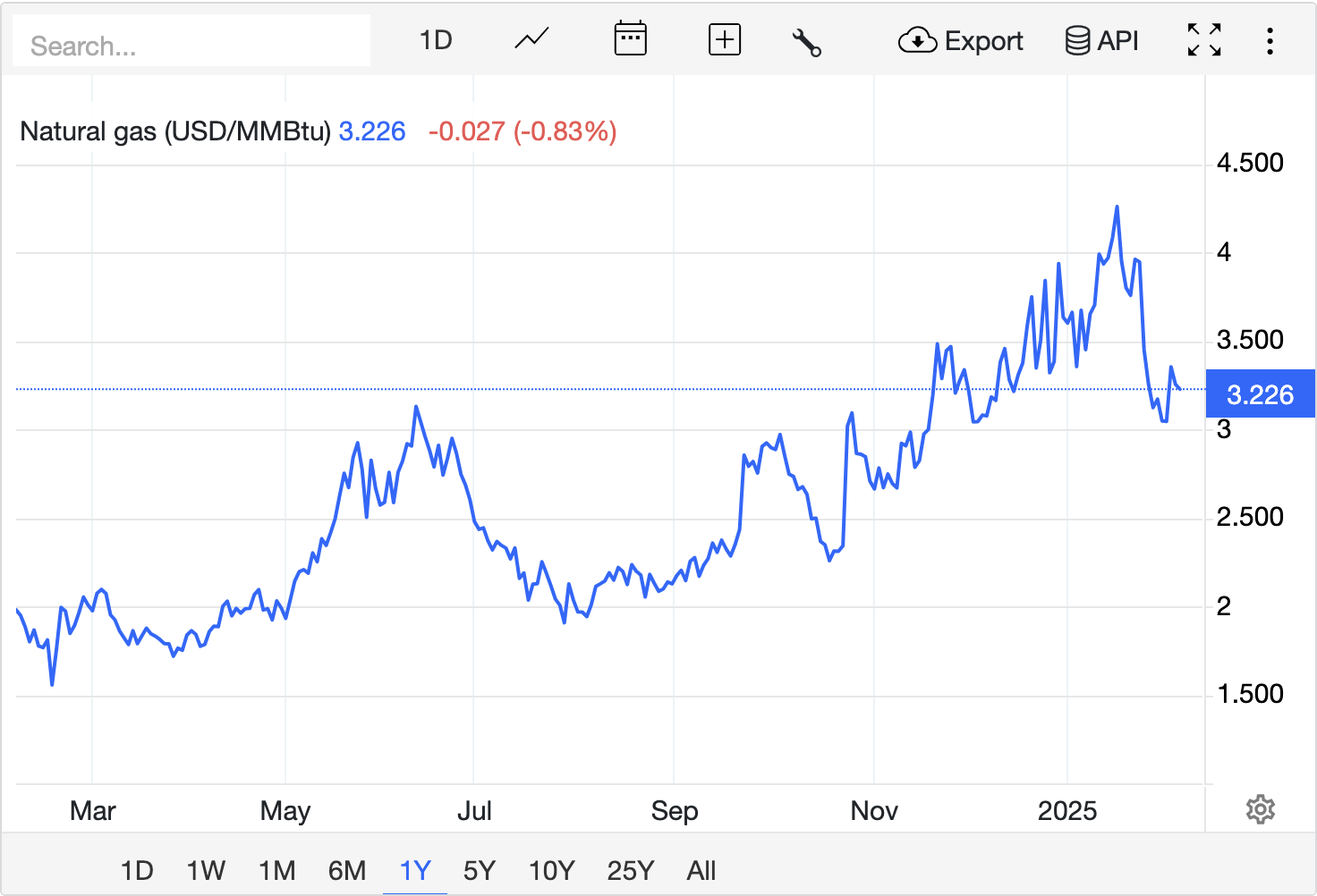
Task: Show the 25Y time range
Action: pyautogui.click(x=630, y=870)
